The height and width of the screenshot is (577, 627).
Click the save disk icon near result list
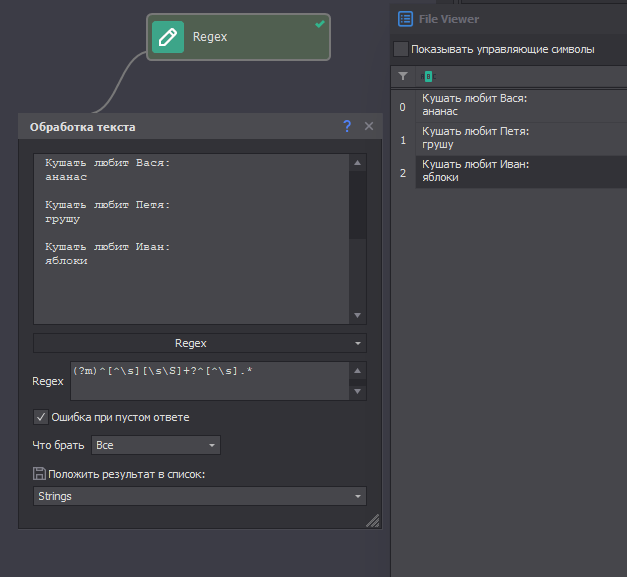pyautogui.click(x=40, y=473)
